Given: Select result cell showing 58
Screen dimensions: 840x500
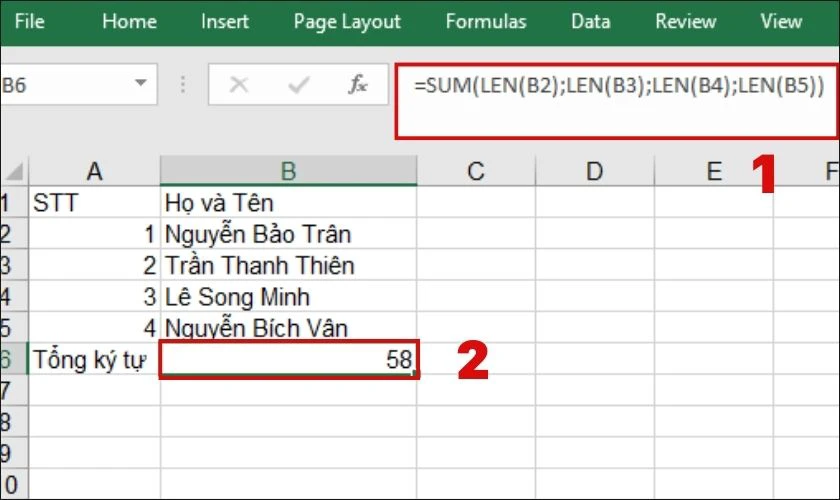Looking at the screenshot, I should (x=289, y=359).
